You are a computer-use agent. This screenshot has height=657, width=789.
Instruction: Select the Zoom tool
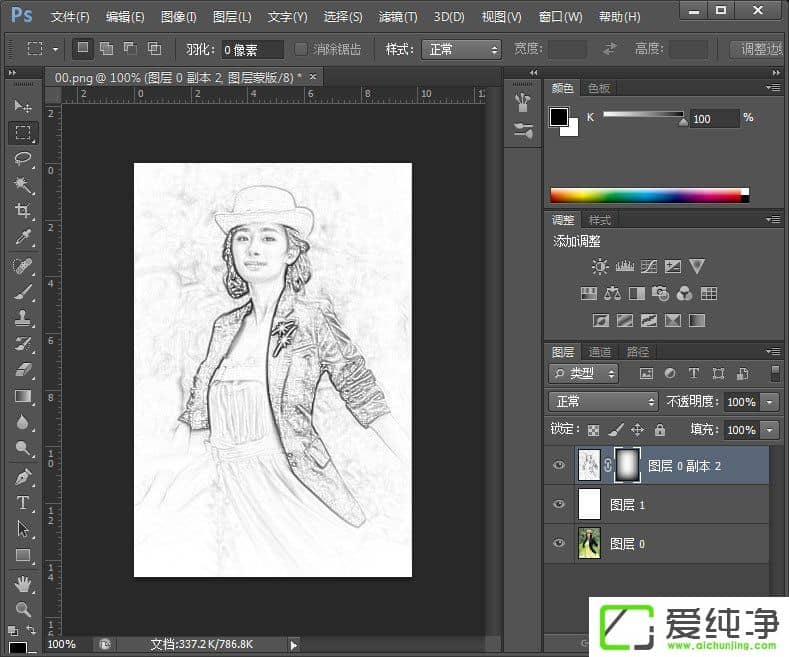pos(23,608)
